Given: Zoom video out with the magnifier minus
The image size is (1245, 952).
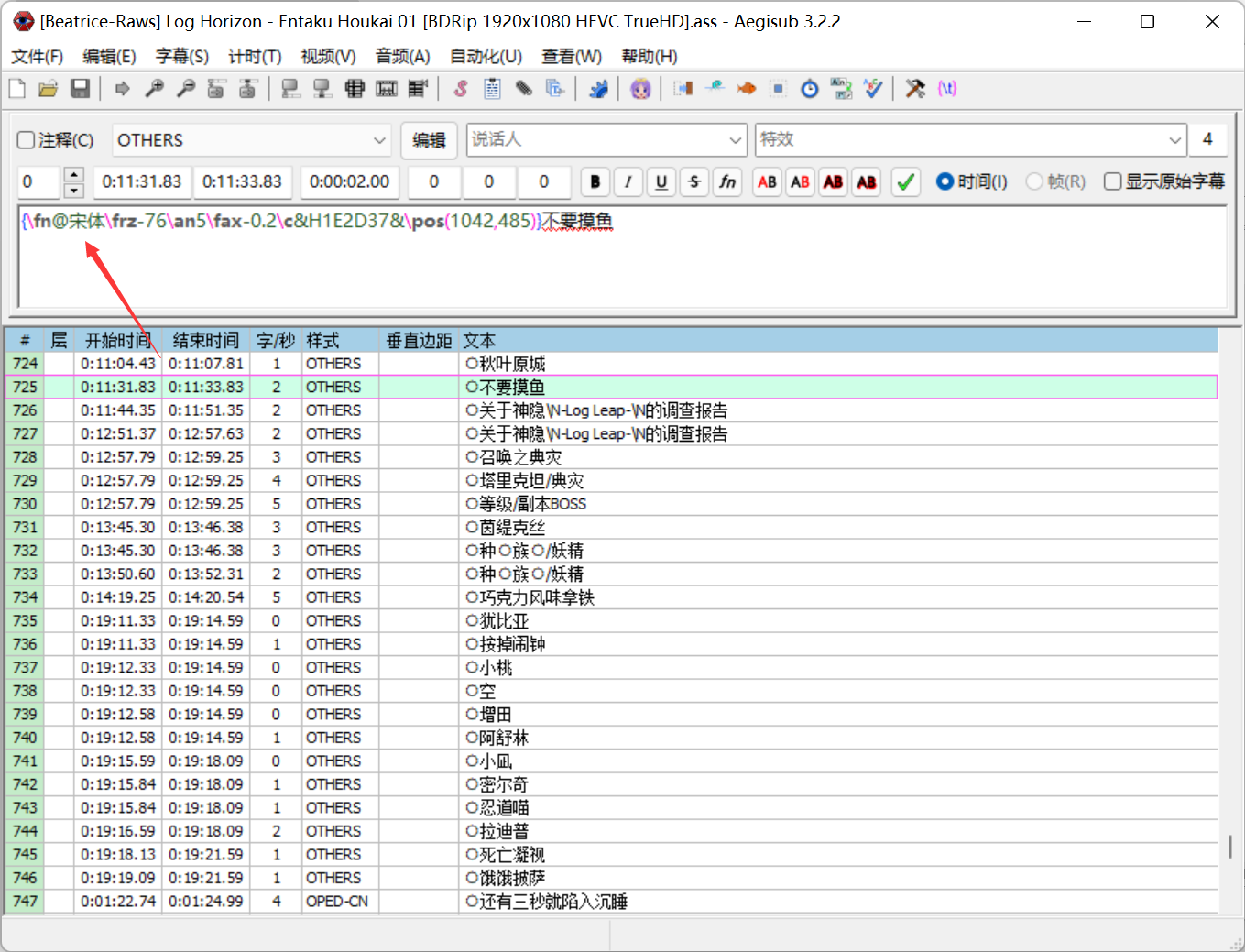Looking at the screenshot, I should coord(186,89).
